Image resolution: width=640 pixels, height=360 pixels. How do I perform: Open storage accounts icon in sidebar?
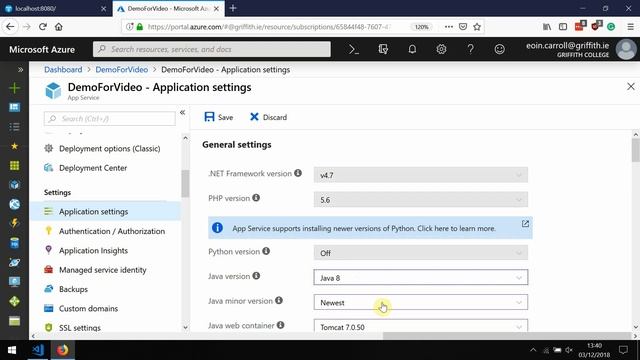14,321
